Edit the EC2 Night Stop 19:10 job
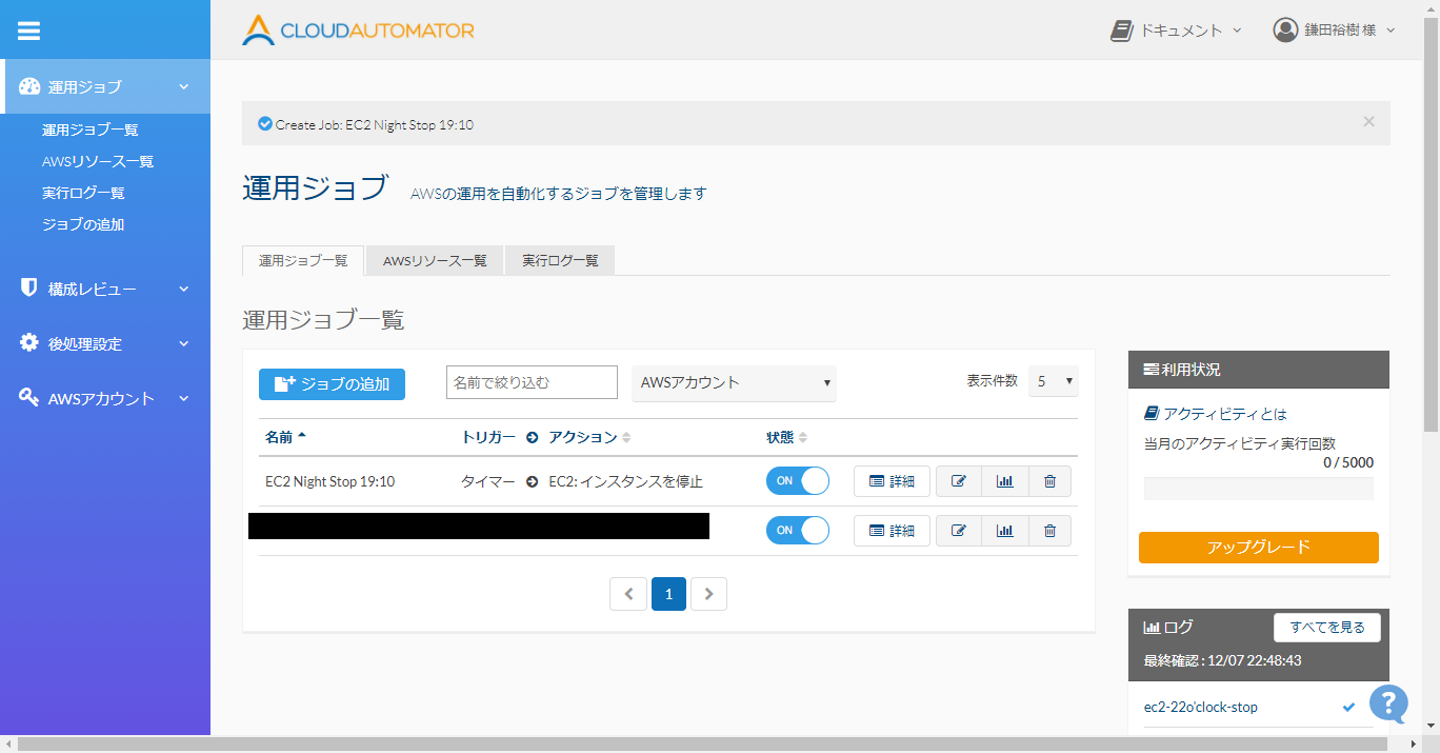Image resolution: width=1440 pixels, height=753 pixels. tap(959, 481)
